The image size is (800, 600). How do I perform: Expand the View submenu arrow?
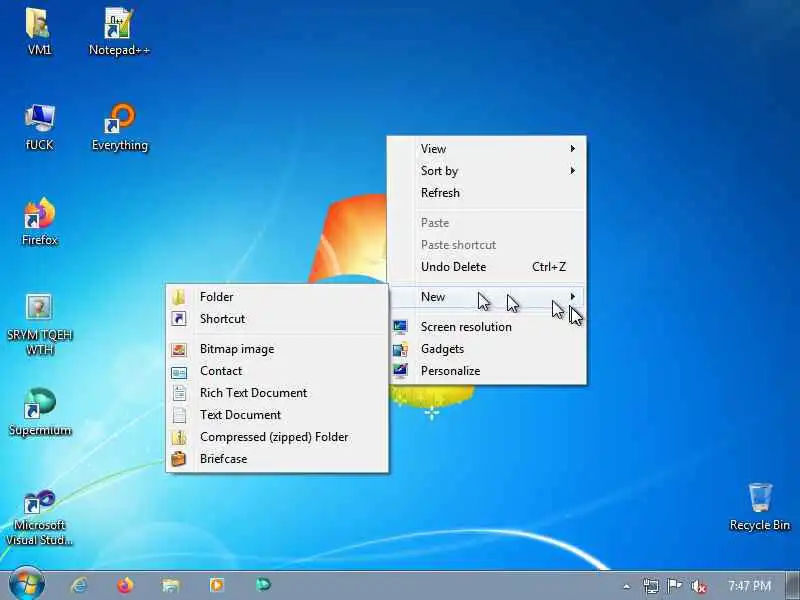click(x=572, y=148)
